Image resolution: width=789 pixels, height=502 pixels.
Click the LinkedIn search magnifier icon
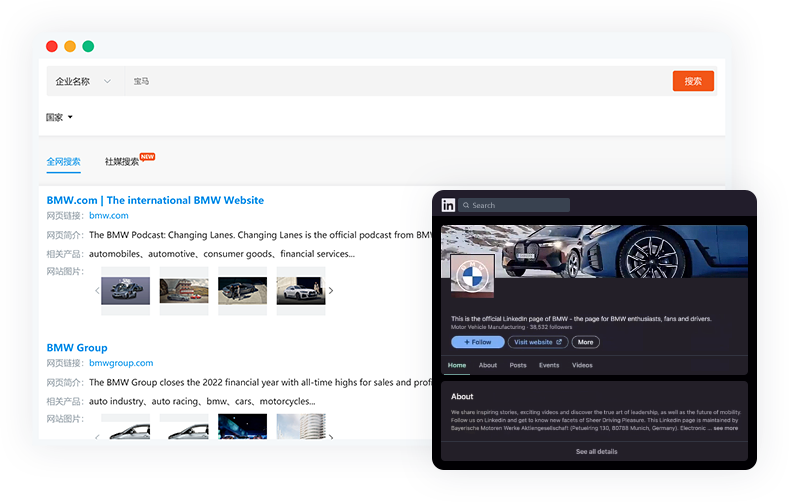(x=466, y=205)
